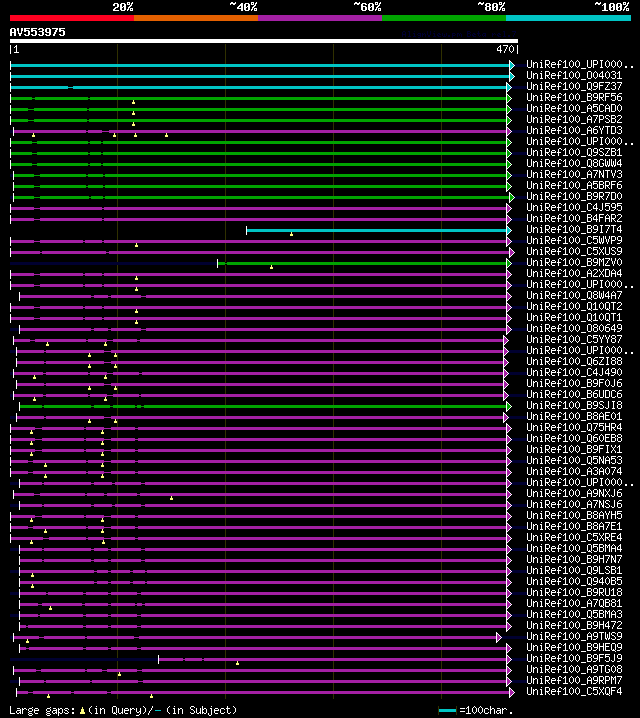Image resolution: width=640 pixels, height=718 pixels.
Task: Click the yellow gap marker under the B9I7T4 bar
Action: pos(291,234)
